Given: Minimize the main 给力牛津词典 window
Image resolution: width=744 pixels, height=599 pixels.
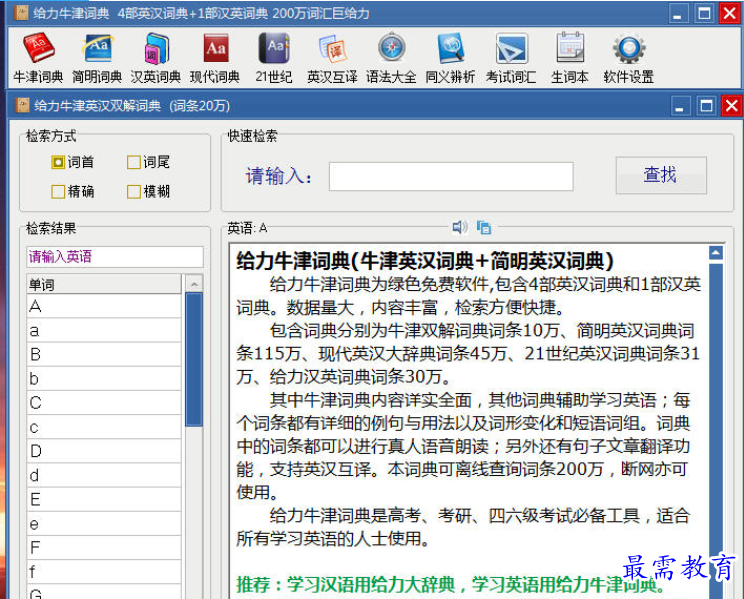Looking at the screenshot, I should coord(679,13).
